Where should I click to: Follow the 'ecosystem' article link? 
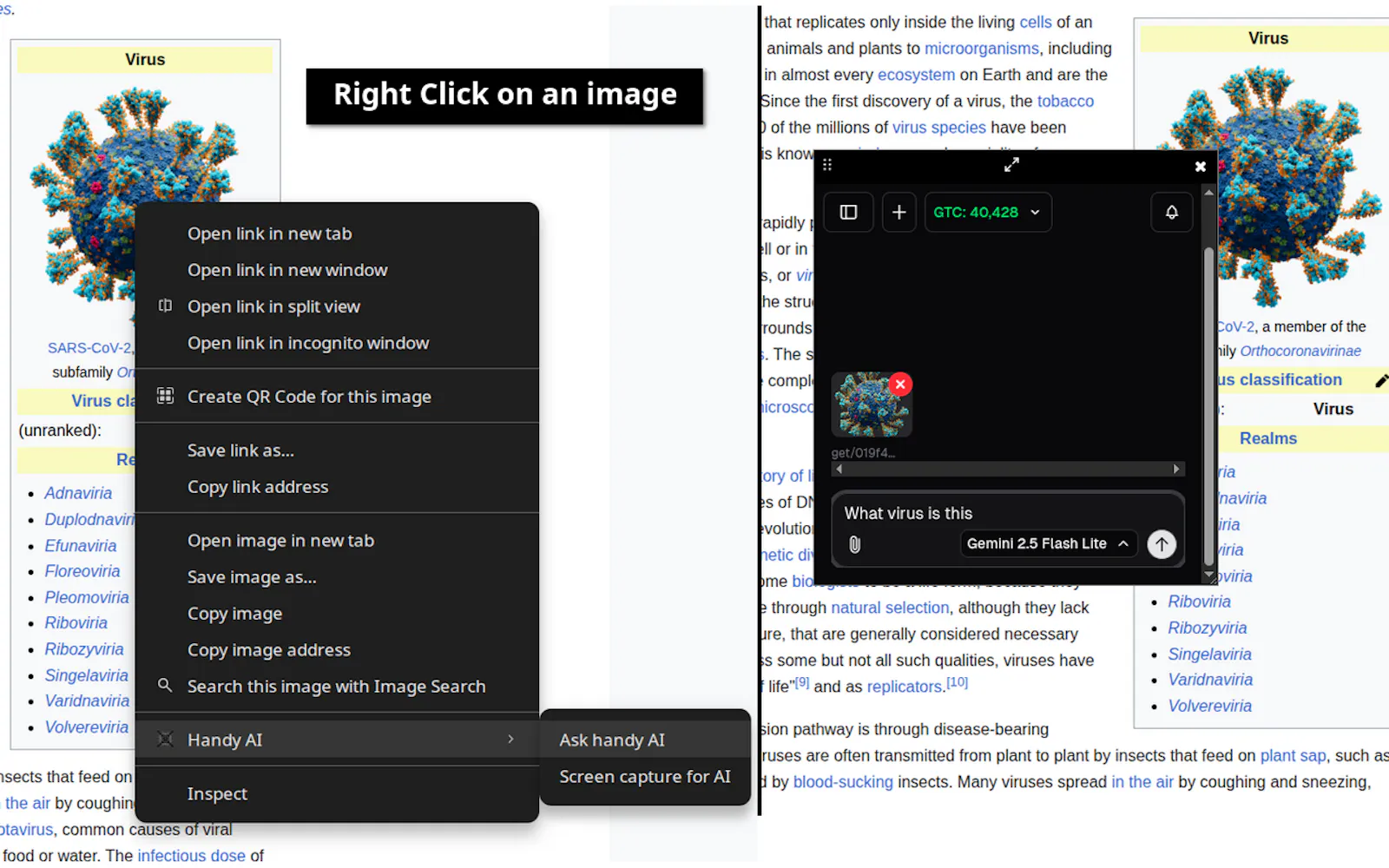pyautogui.click(x=916, y=75)
